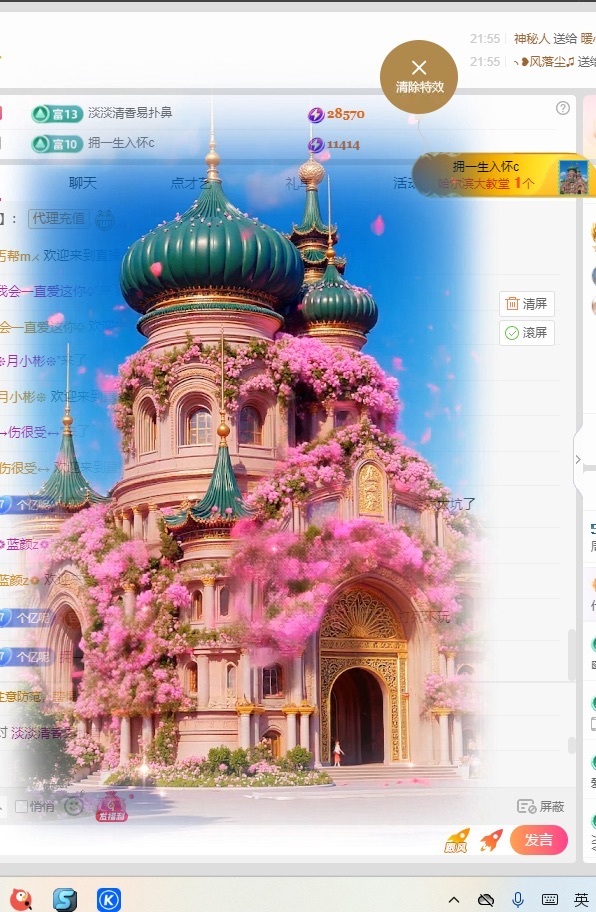The width and height of the screenshot is (596, 912).
Task: Click the 富13 wealth level badge
Action: [57, 113]
